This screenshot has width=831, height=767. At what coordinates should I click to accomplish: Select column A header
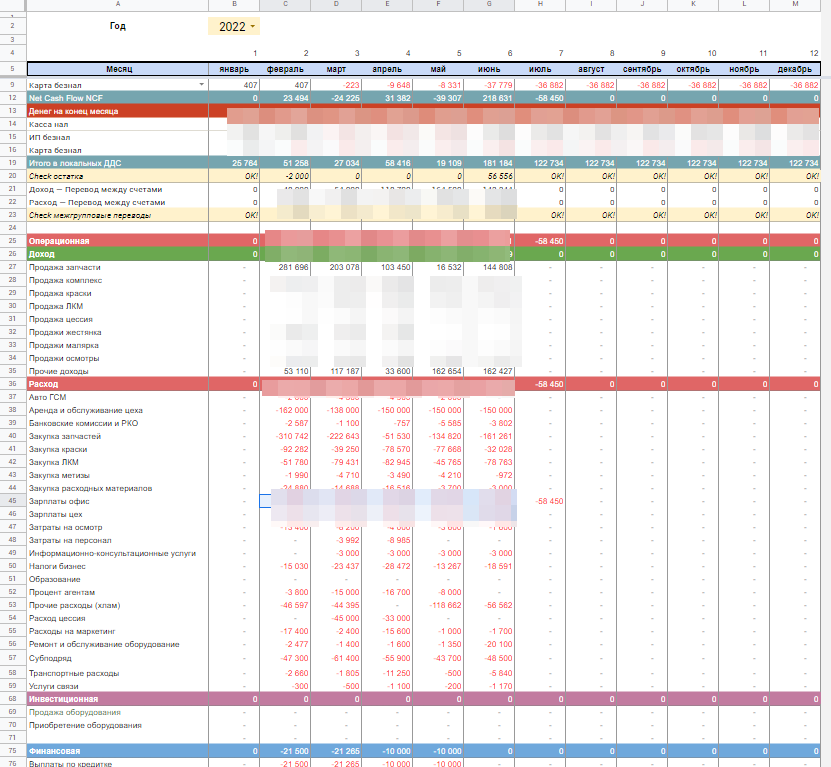click(118, 4)
